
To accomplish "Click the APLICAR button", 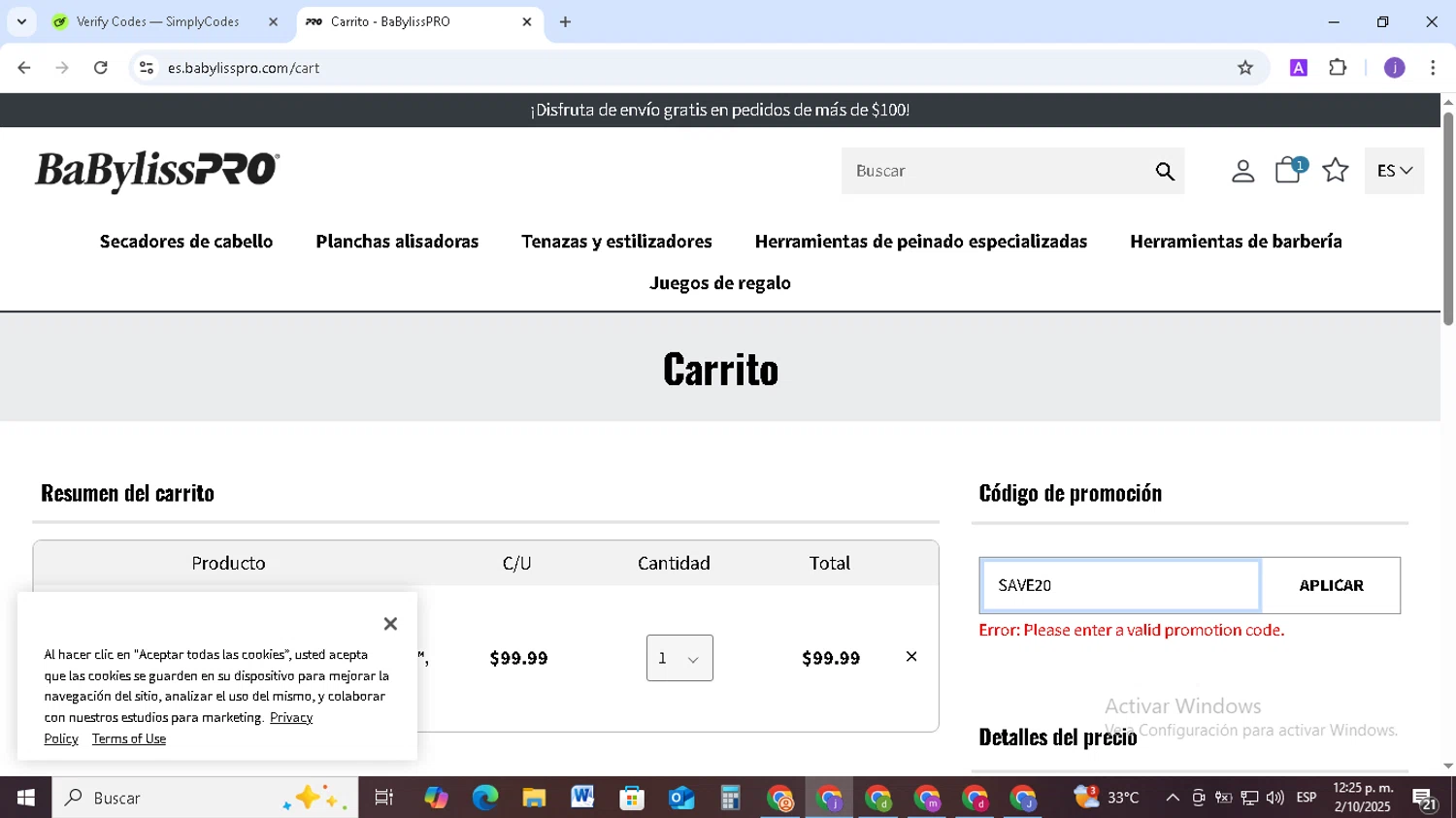I will click(1331, 585).
